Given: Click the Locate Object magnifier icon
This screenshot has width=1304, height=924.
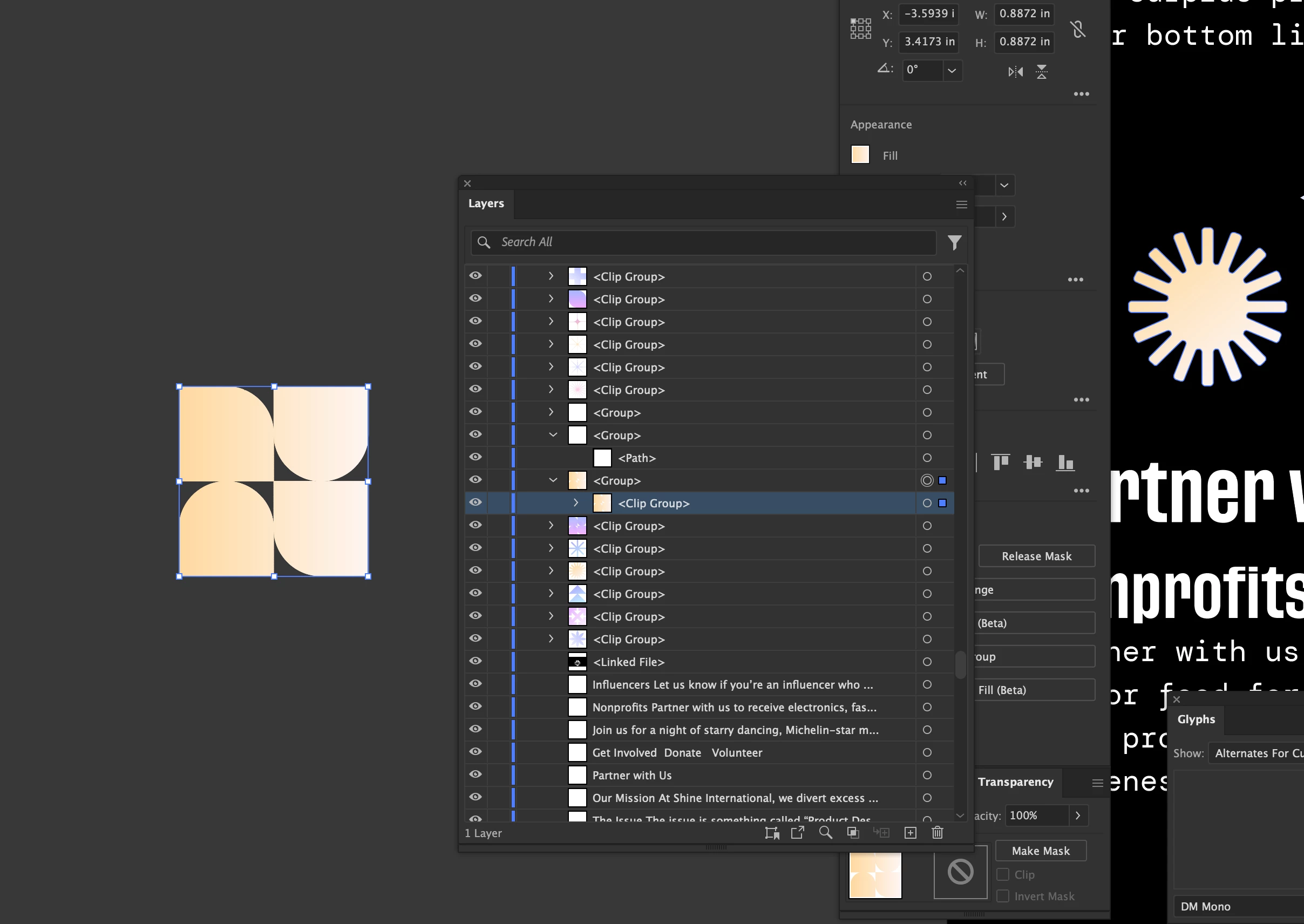Looking at the screenshot, I should click(825, 833).
